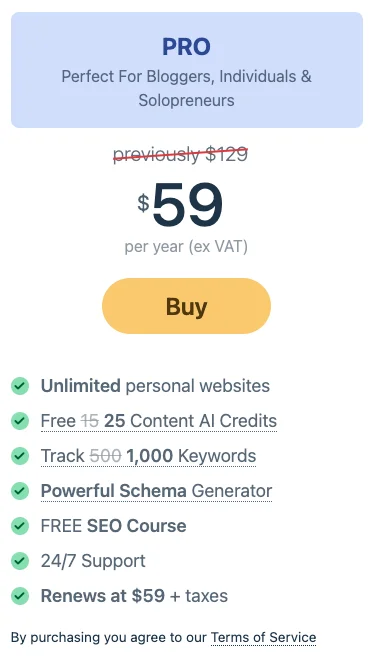Click the PRO plan heading
The width and height of the screenshot is (372, 659).
tap(186, 47)
